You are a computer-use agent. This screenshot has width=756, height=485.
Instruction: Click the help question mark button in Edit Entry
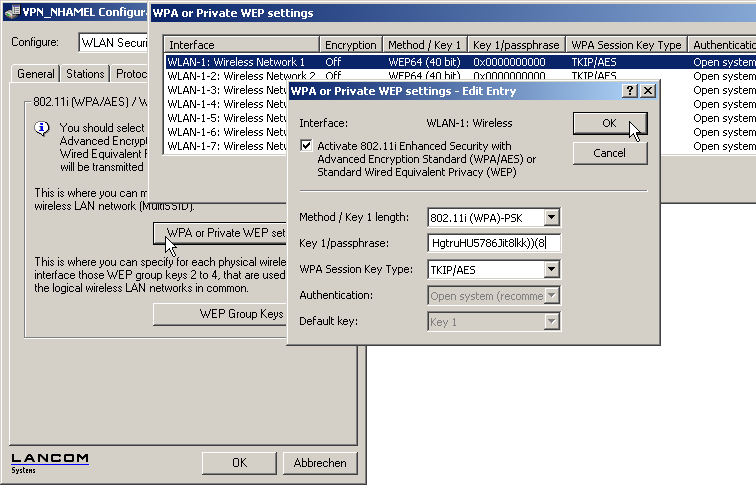click(x=629, y=90)
